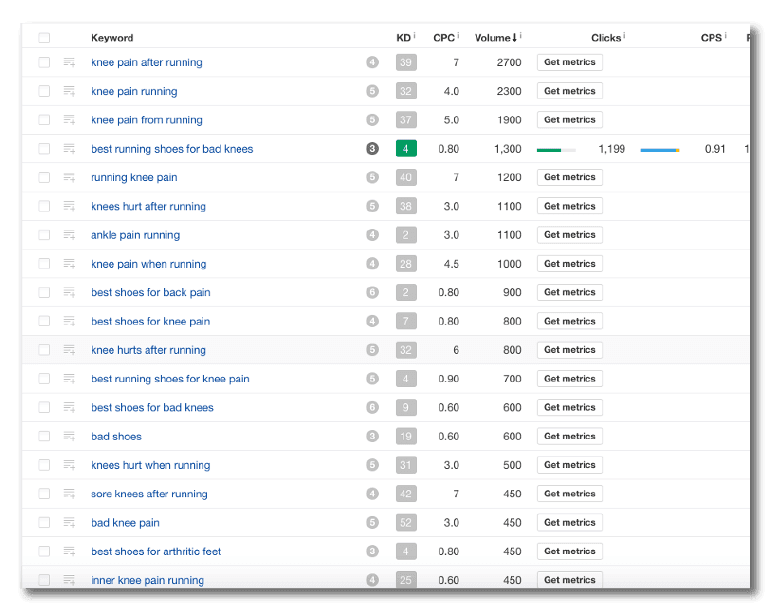Click the Keyword column header
Image resolution: width=770 pixels, height=613 pixels.
[112, 38]
